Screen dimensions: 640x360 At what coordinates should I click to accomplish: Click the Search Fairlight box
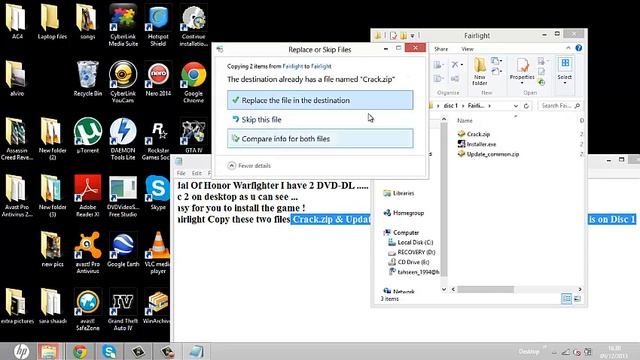click(559, 106)
